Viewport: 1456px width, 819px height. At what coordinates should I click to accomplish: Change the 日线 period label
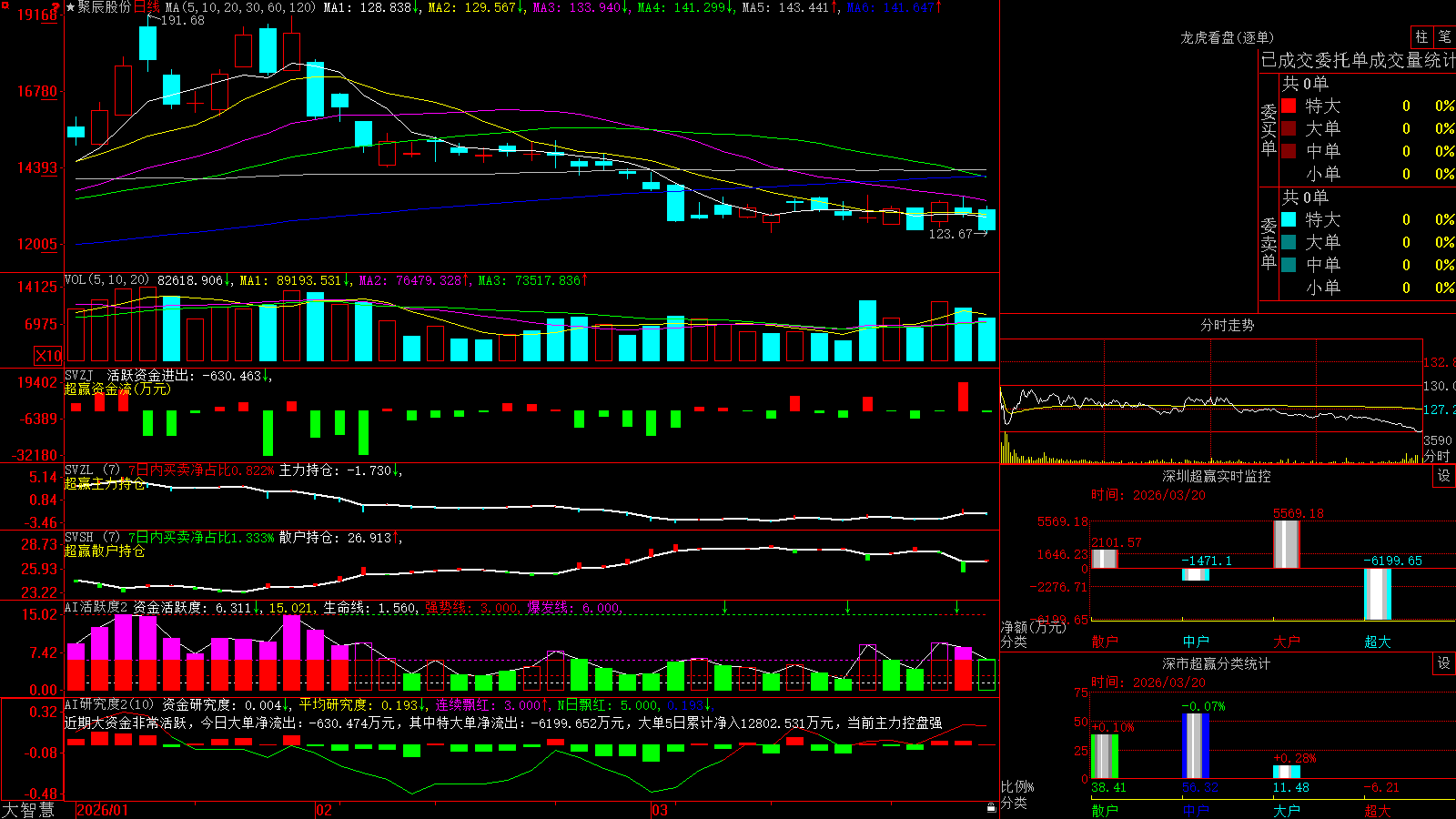tap(147, 7)
